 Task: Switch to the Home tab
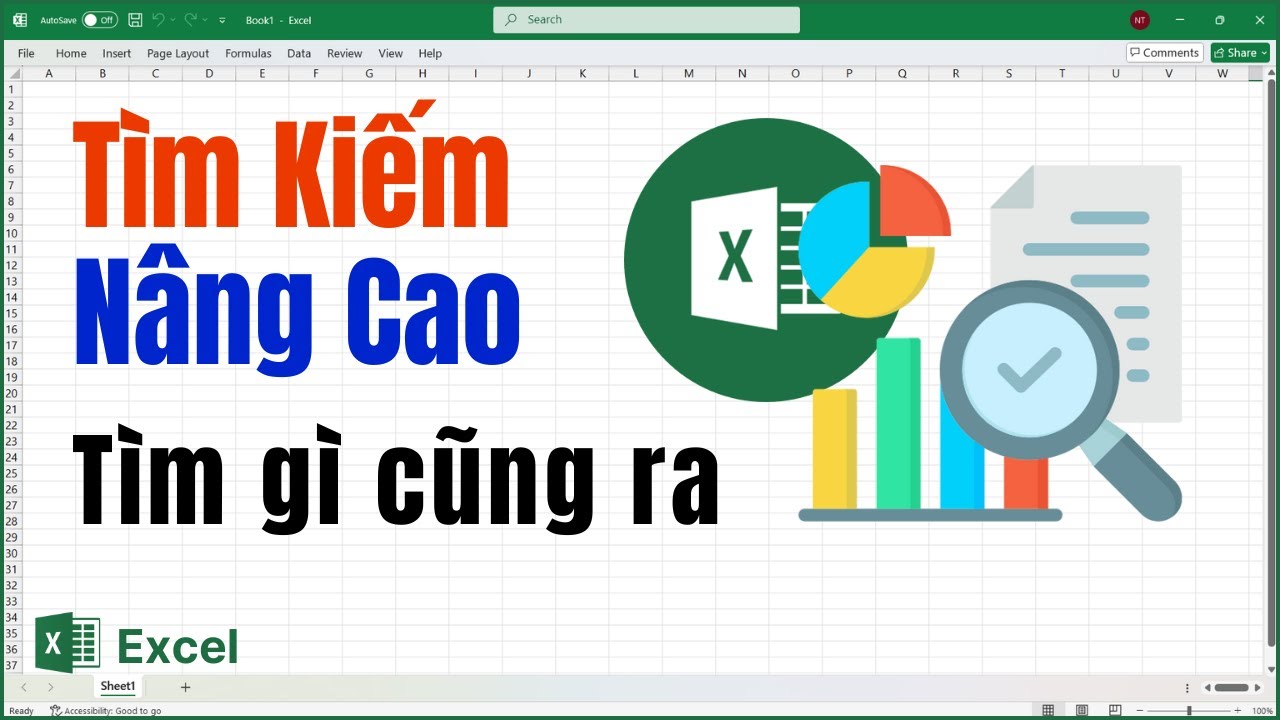point(71,53)
